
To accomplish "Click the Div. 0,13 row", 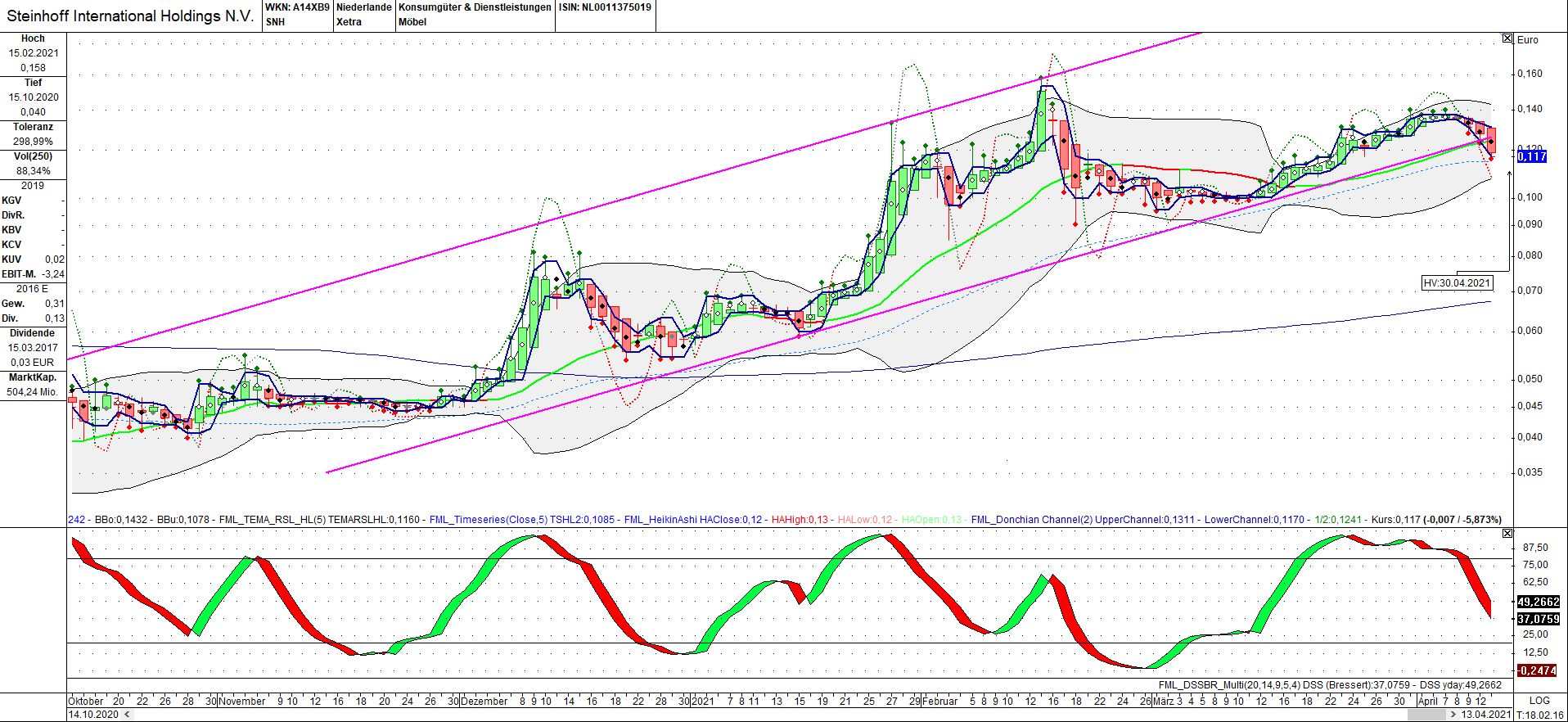I will click(34, 318).
